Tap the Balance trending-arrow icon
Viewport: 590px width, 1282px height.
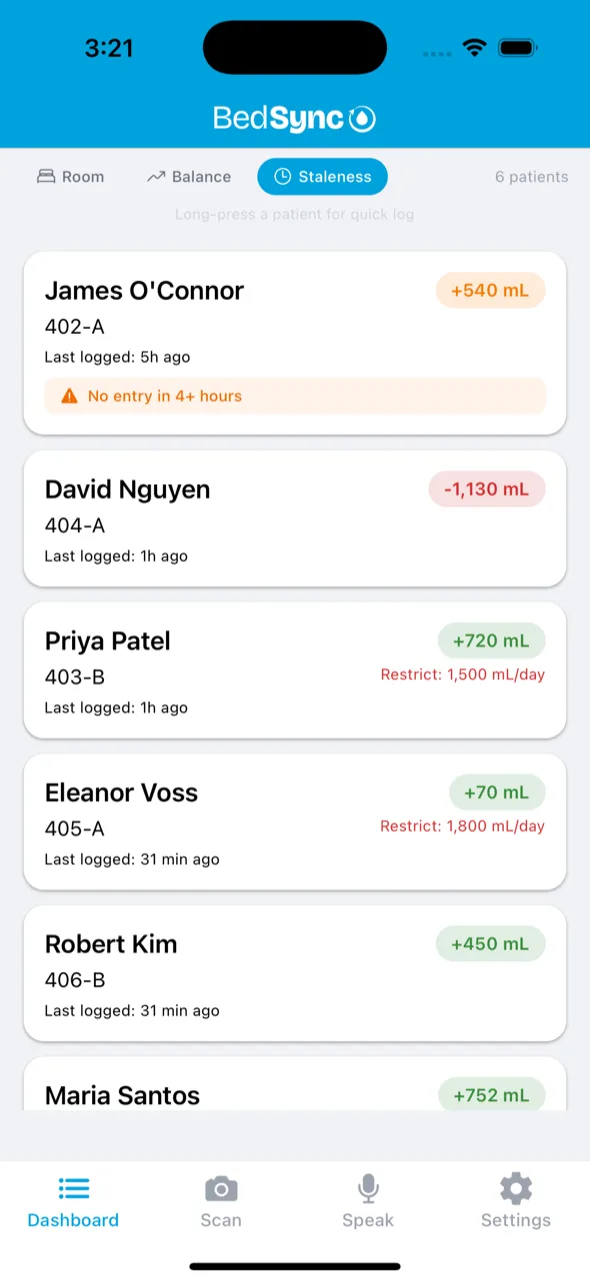(x=155, y=176)
